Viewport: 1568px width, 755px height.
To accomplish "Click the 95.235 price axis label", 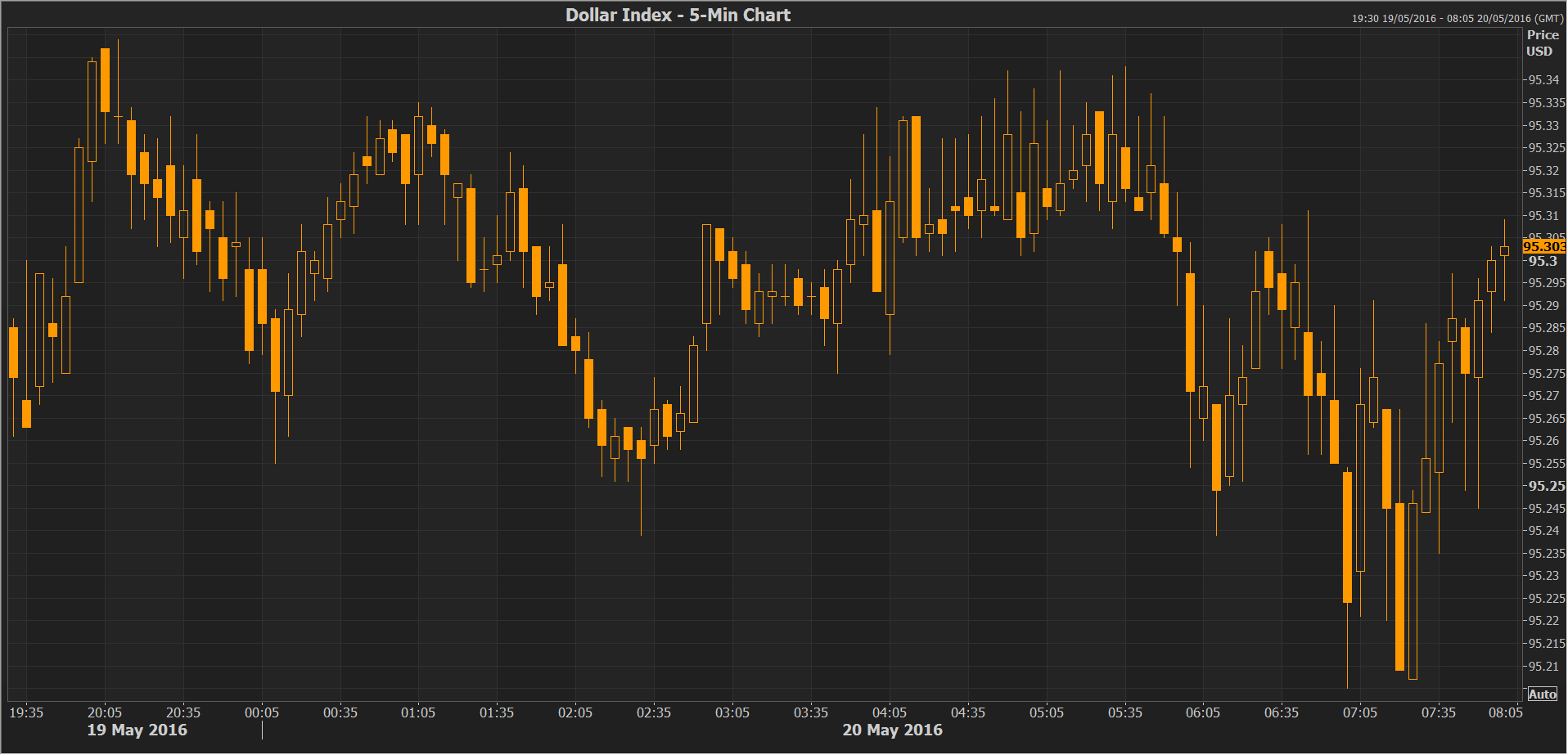I will pos(1547,554).
